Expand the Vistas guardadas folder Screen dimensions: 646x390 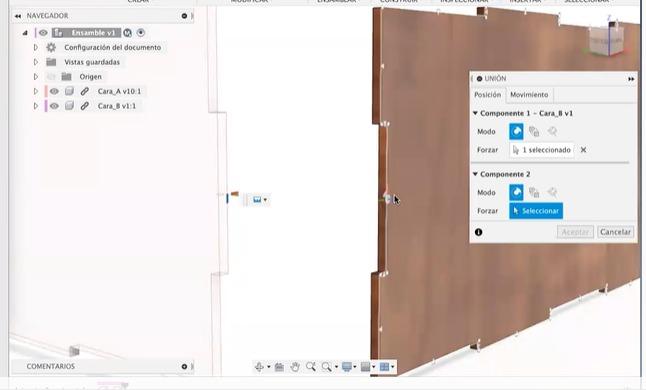(x=36, y=62)
